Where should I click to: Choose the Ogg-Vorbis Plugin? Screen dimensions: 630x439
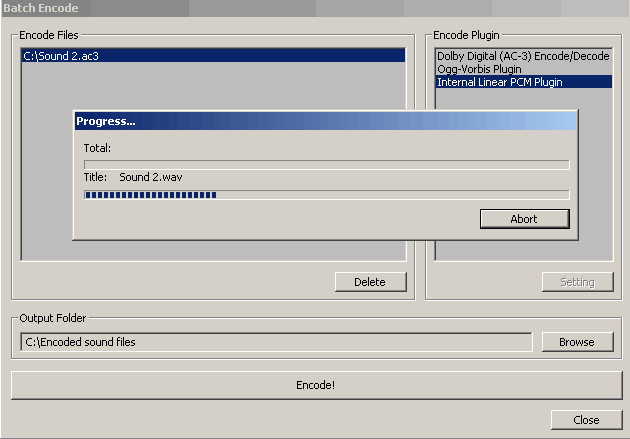coord(523,69)
